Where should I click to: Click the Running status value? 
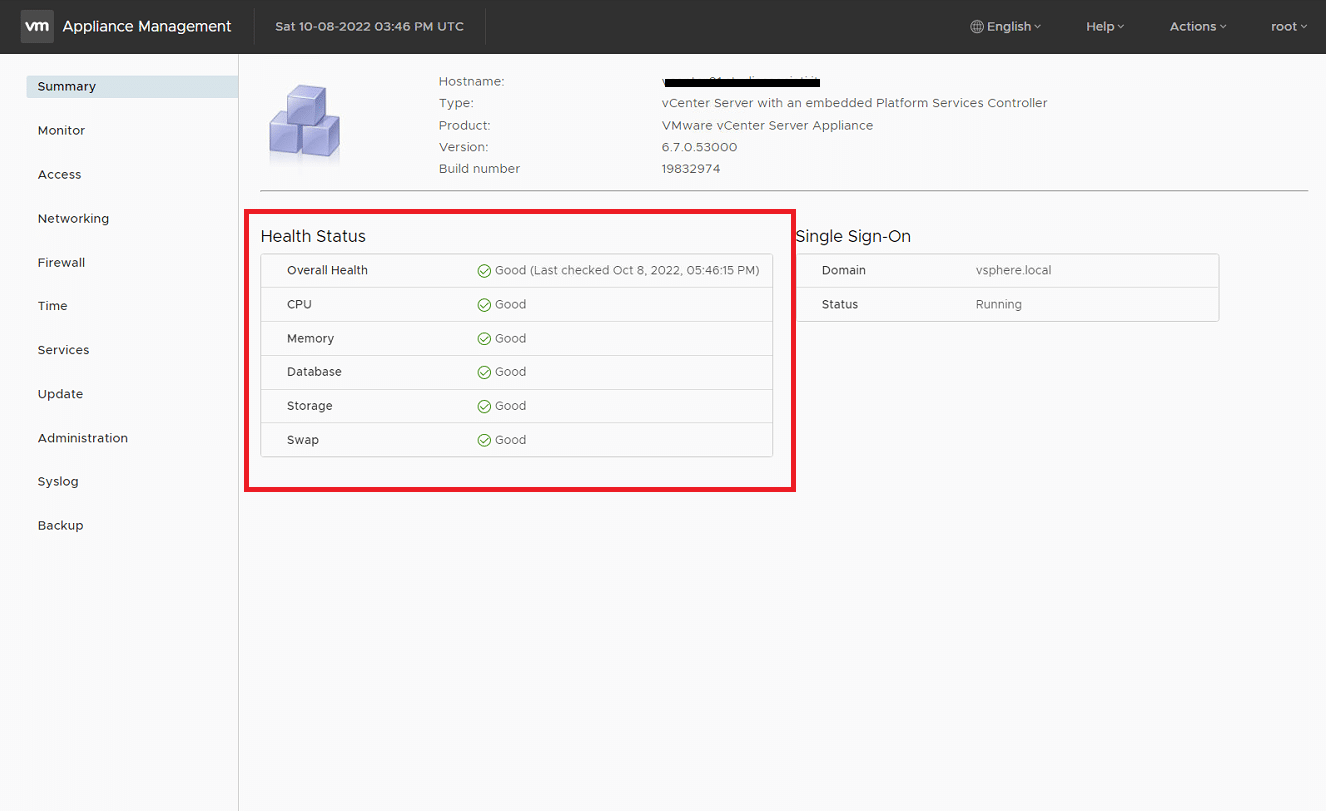[998, 305]
